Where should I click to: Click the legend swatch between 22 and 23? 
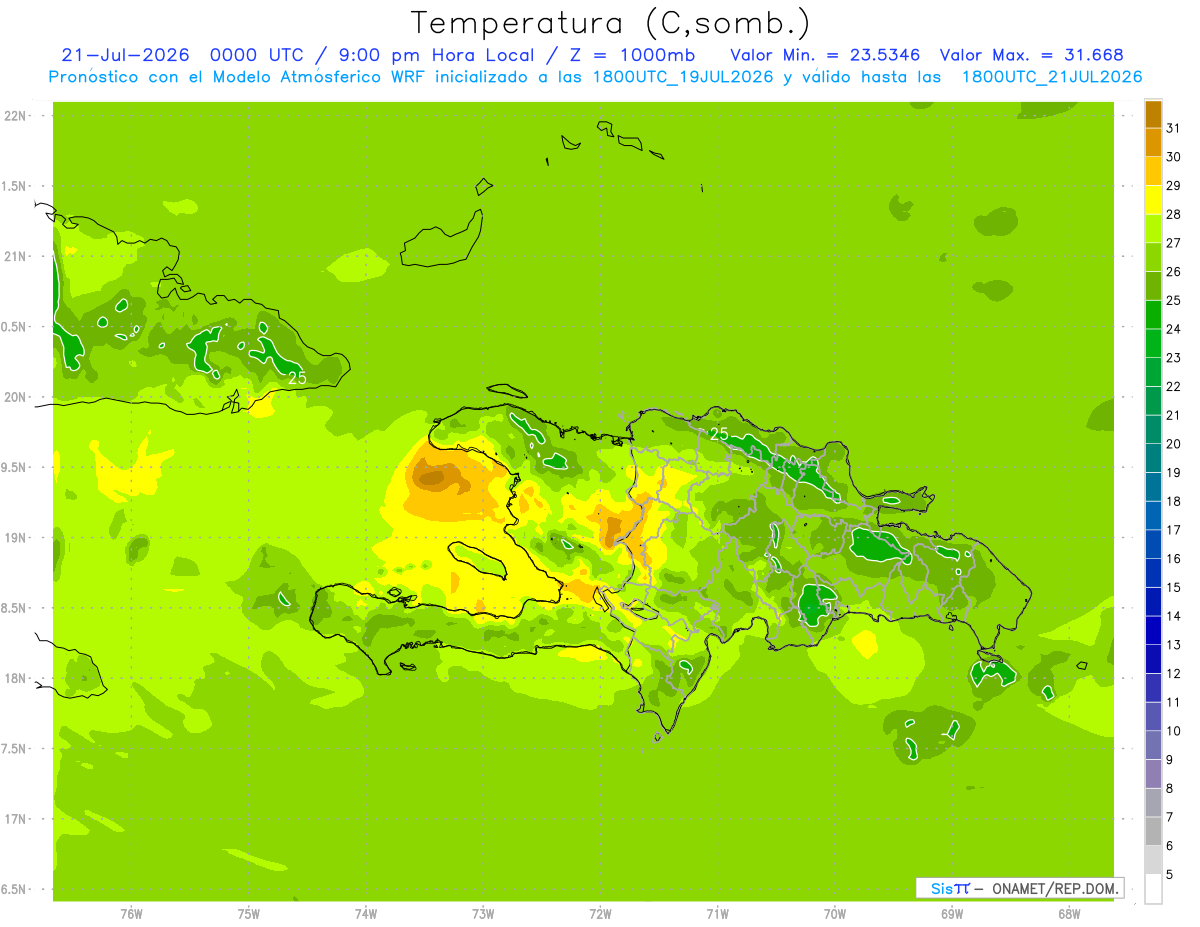point(1153,372)
